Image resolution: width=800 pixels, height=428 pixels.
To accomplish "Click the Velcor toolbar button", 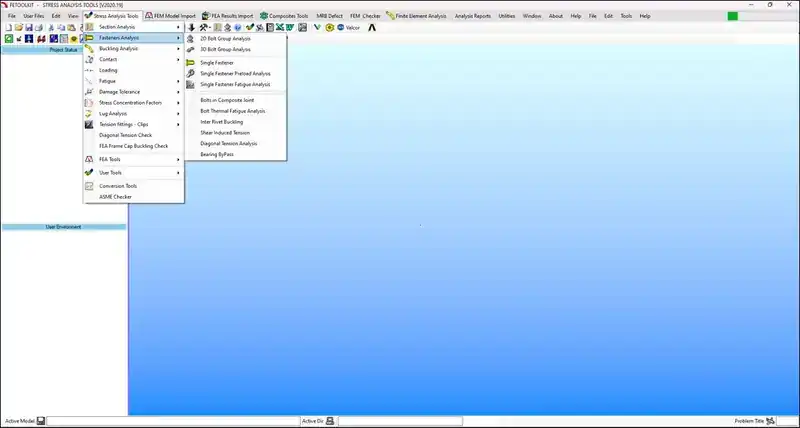I will coord(349,28).
